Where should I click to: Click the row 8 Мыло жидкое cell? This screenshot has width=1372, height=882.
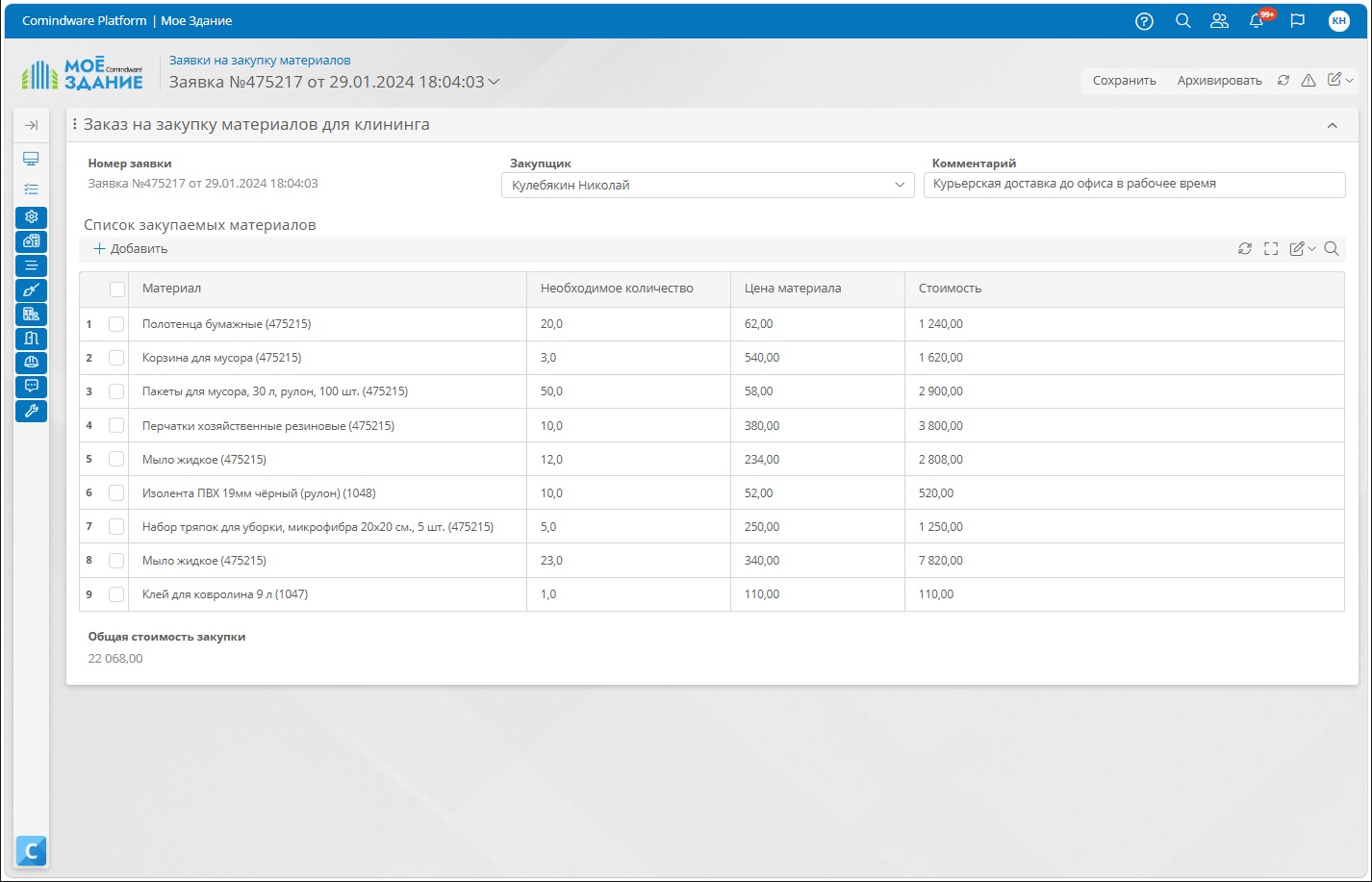coord(327,561)
